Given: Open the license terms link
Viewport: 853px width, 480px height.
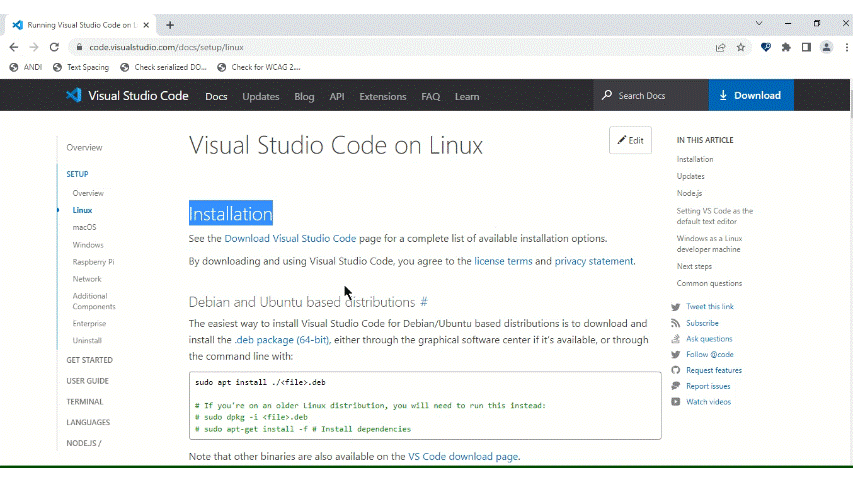Looking at the screenshot, I should click(x=503, y=261).
